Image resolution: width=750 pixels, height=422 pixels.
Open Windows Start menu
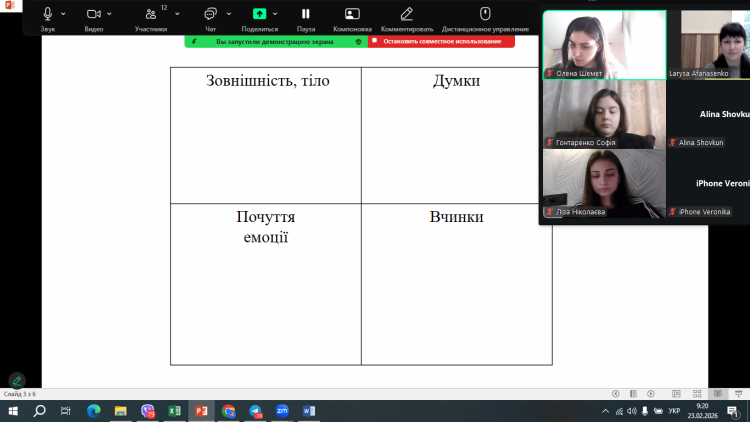tap(13, 411)
